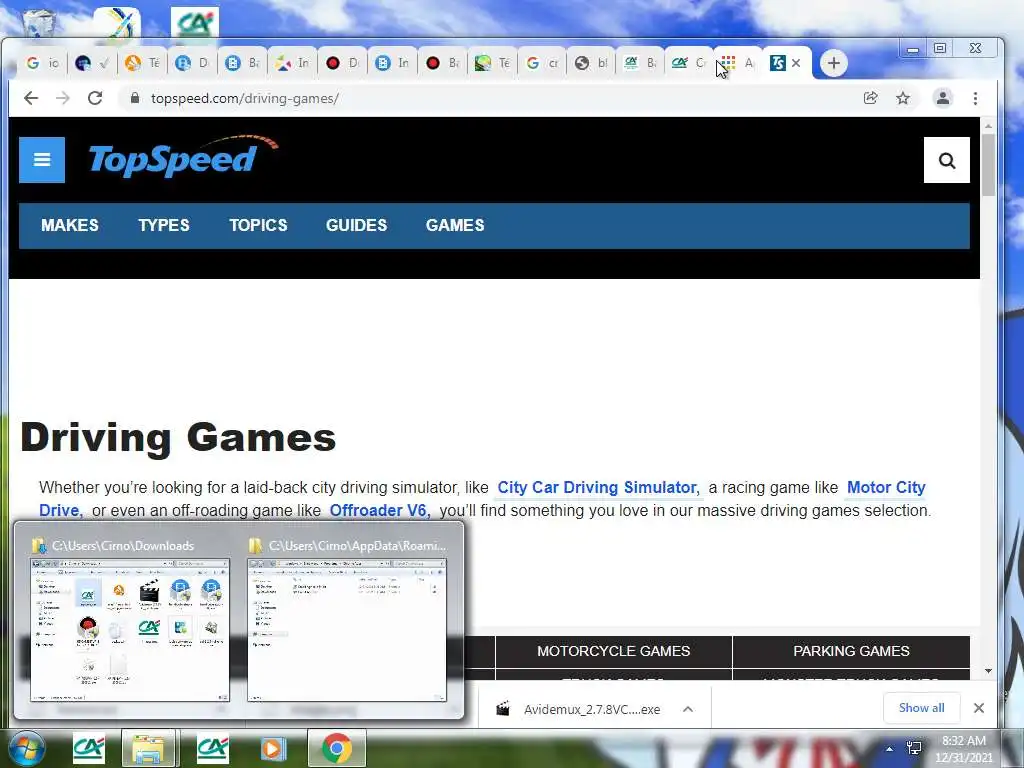Open the TYPES navigation menu
The width and height of the screenshot is (1024, 768).
(164, 225)
